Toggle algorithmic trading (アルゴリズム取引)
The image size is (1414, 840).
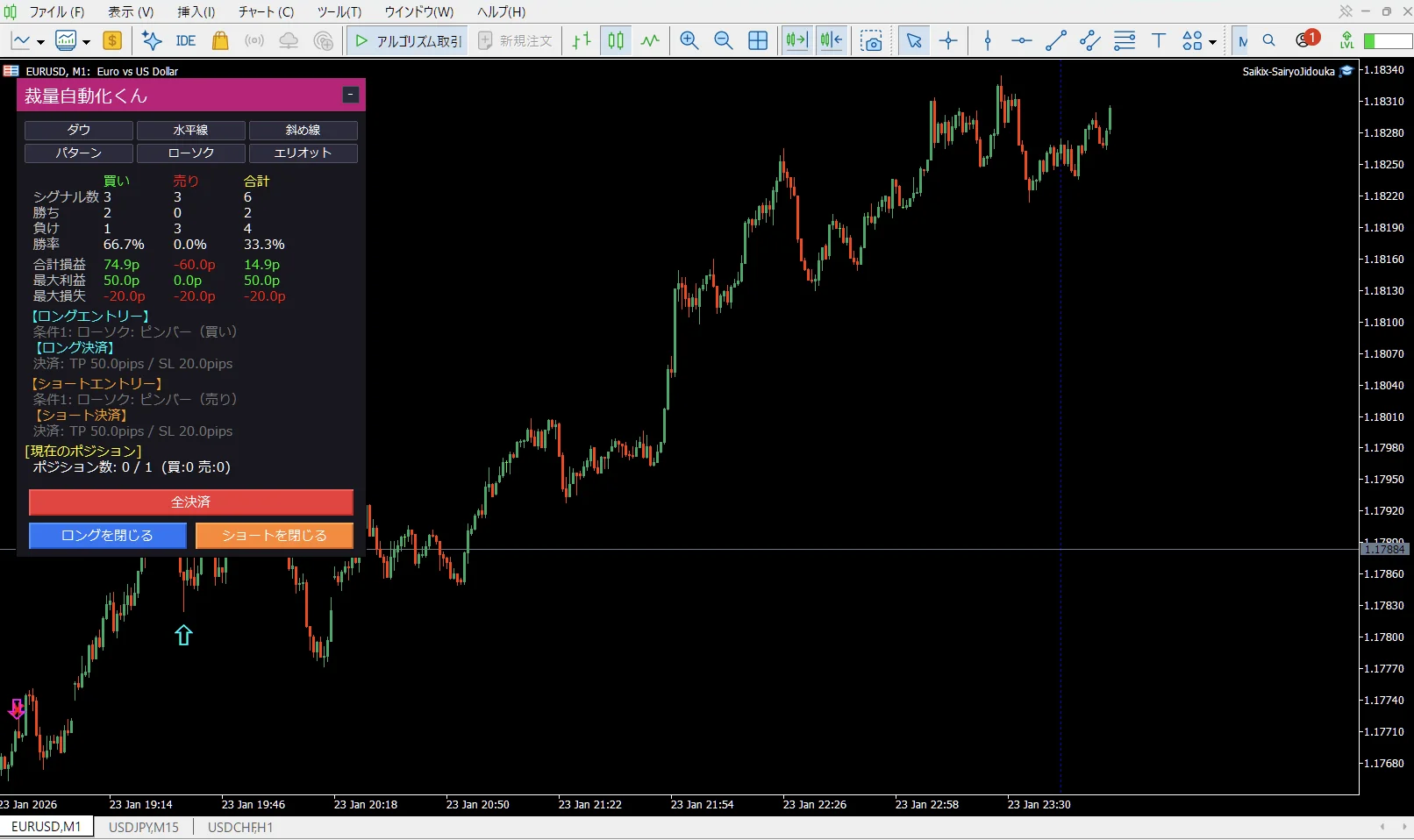coord(408,40)
